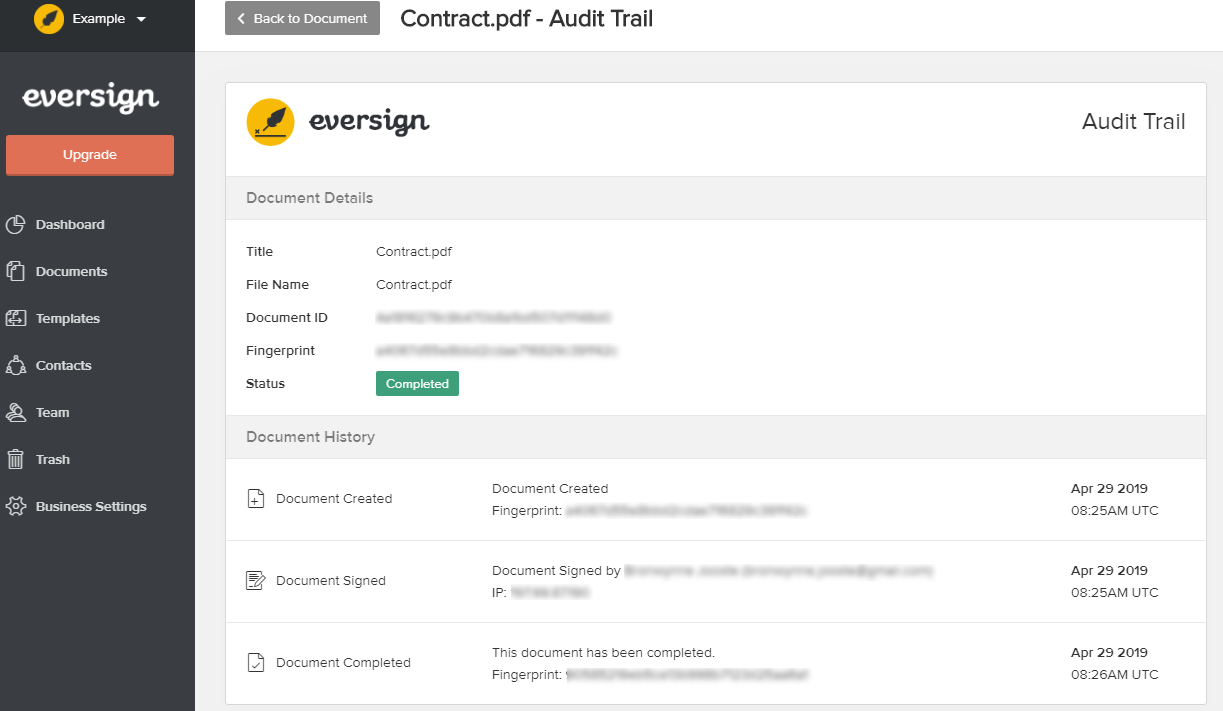Viewport: 1223px width, 711px height.
Task: Click the Document Created file icon
Action: point(256,498)
